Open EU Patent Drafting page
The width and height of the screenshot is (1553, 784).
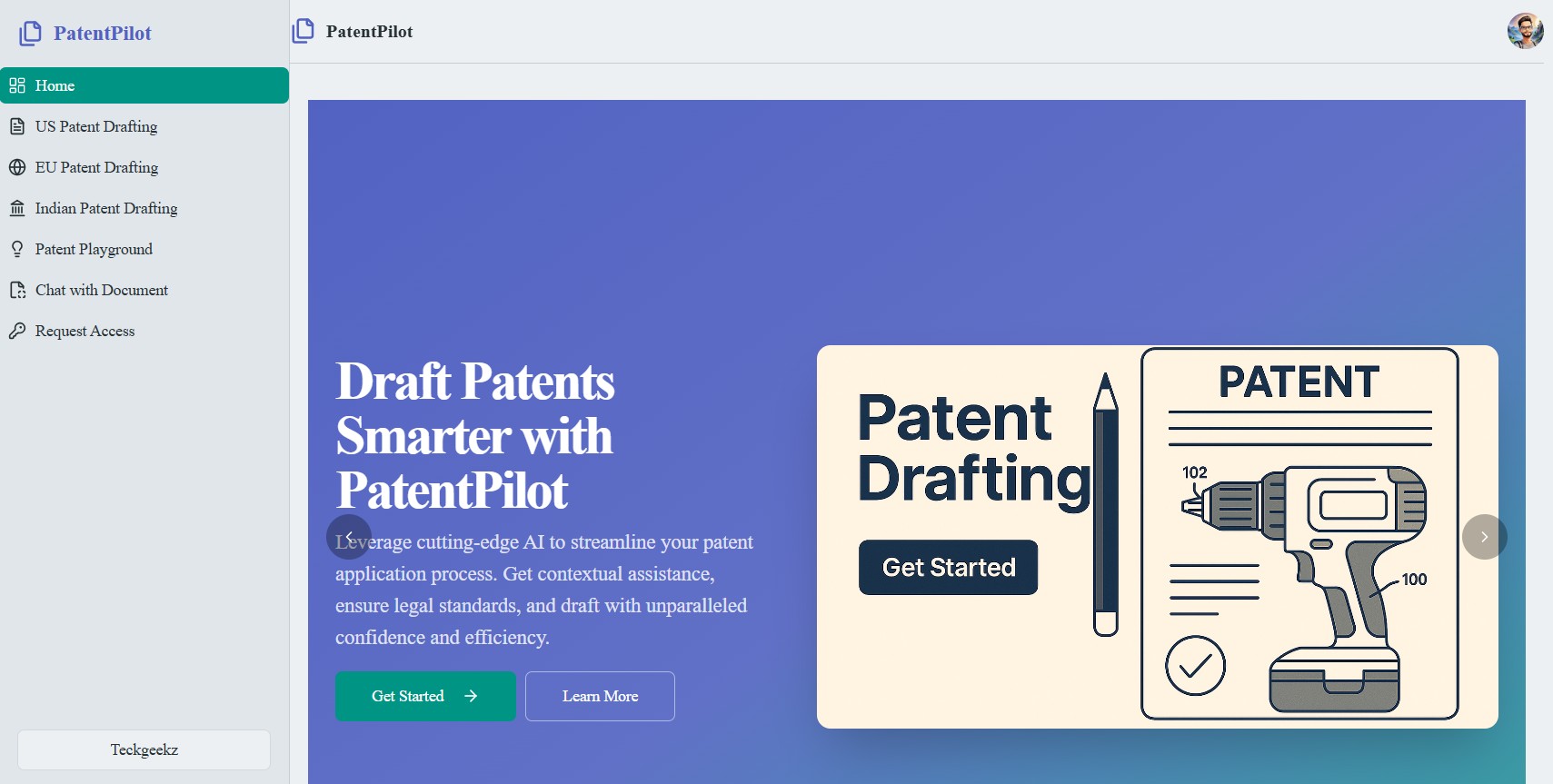(96, 167)
